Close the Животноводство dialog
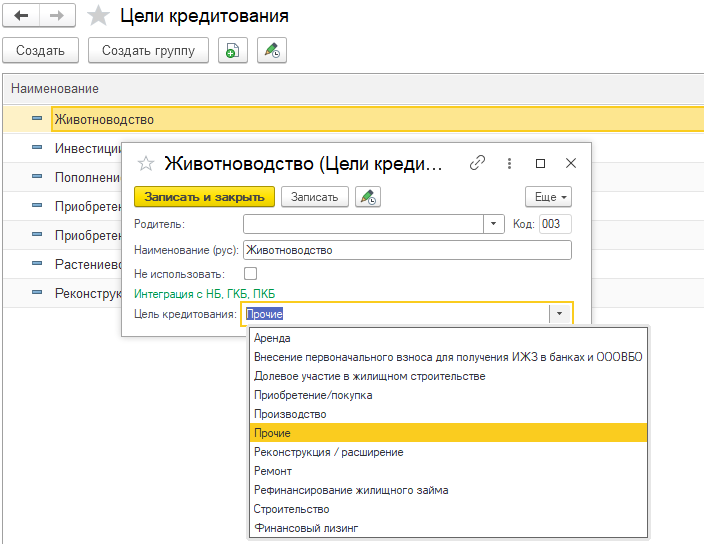 tap(571, 163)
